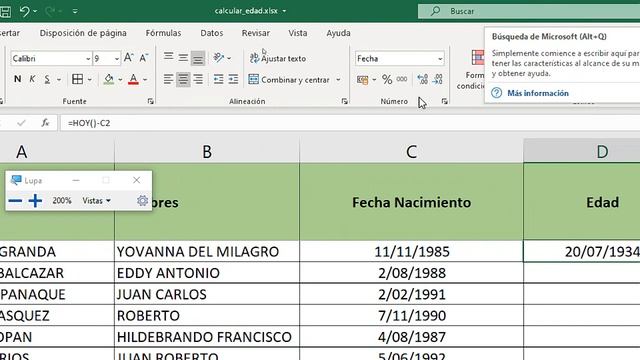Open Fuente dialog launcher
The width and height of the screenshot is (640, 360).
[151, 101]
